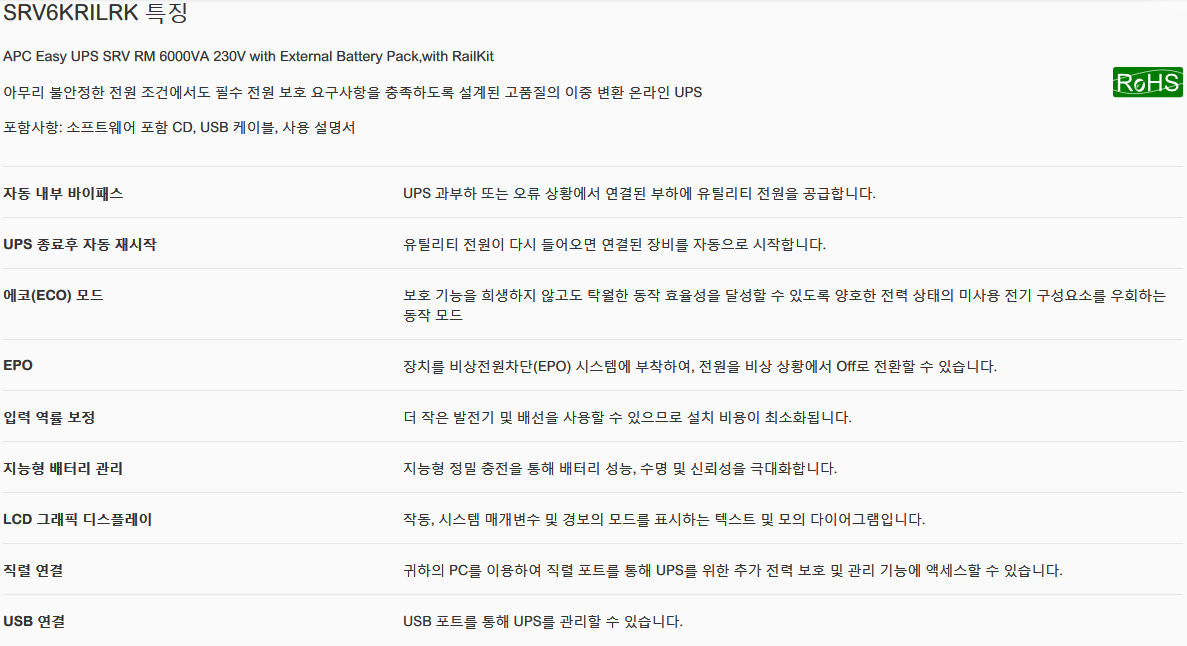
Task: Click the USB 포트 management description
Action: [543, 622]
